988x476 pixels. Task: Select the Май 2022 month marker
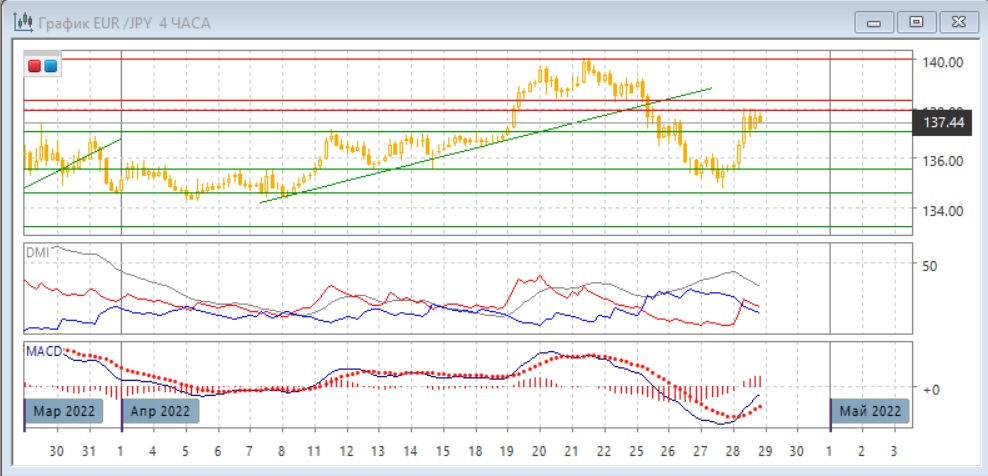870,411
